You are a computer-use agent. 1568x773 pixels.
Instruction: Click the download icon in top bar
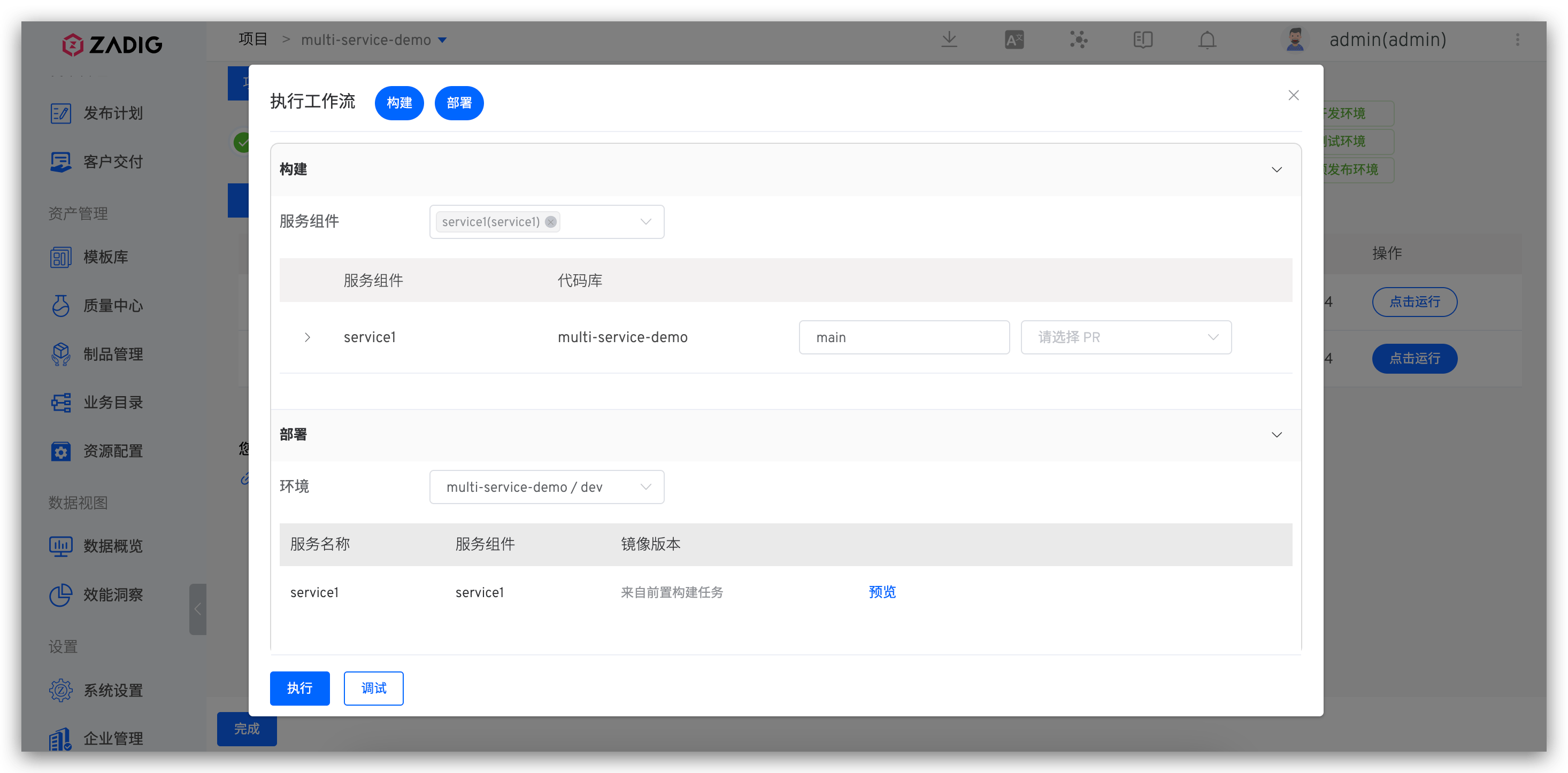pyautogui.click(x=949, y=40)
